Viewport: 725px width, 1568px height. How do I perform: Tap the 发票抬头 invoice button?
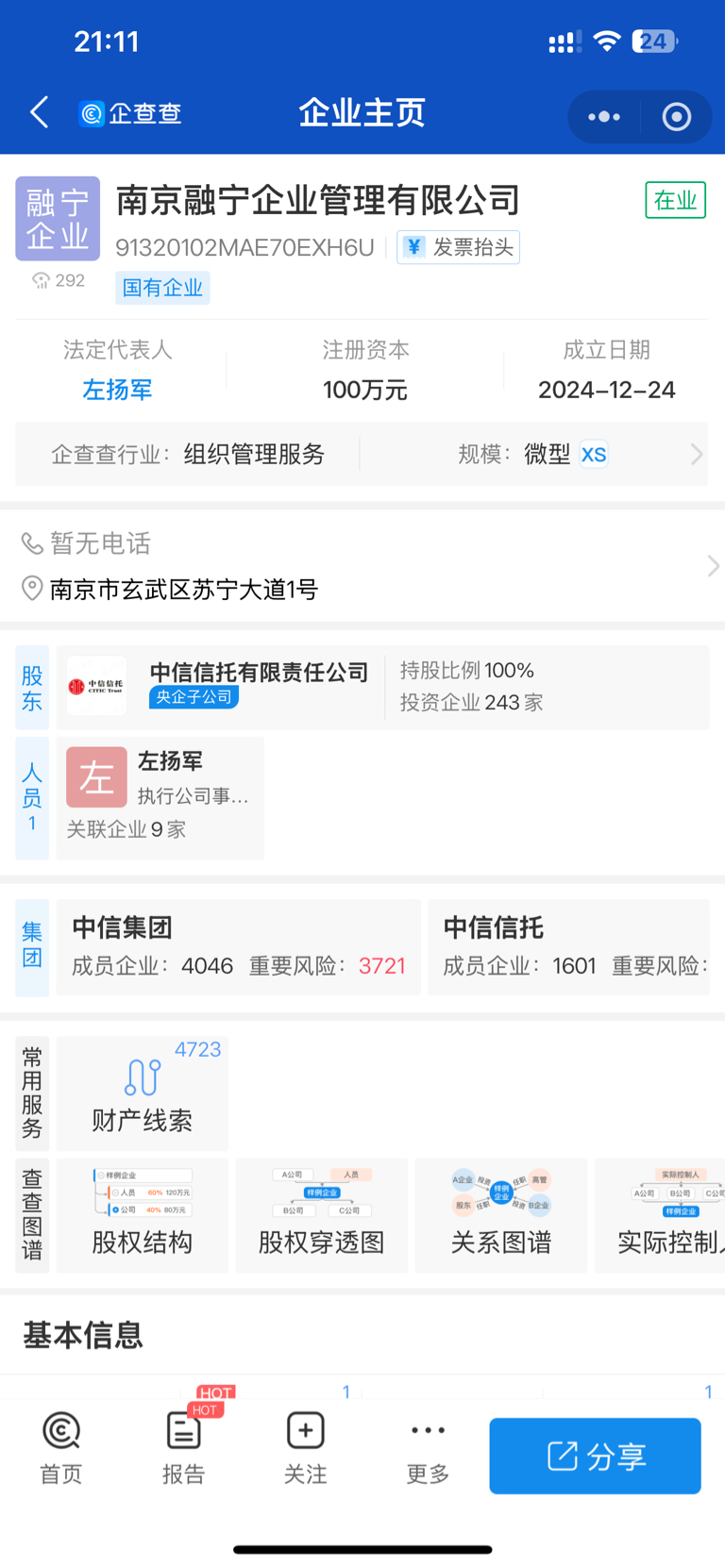click(458, 247)
